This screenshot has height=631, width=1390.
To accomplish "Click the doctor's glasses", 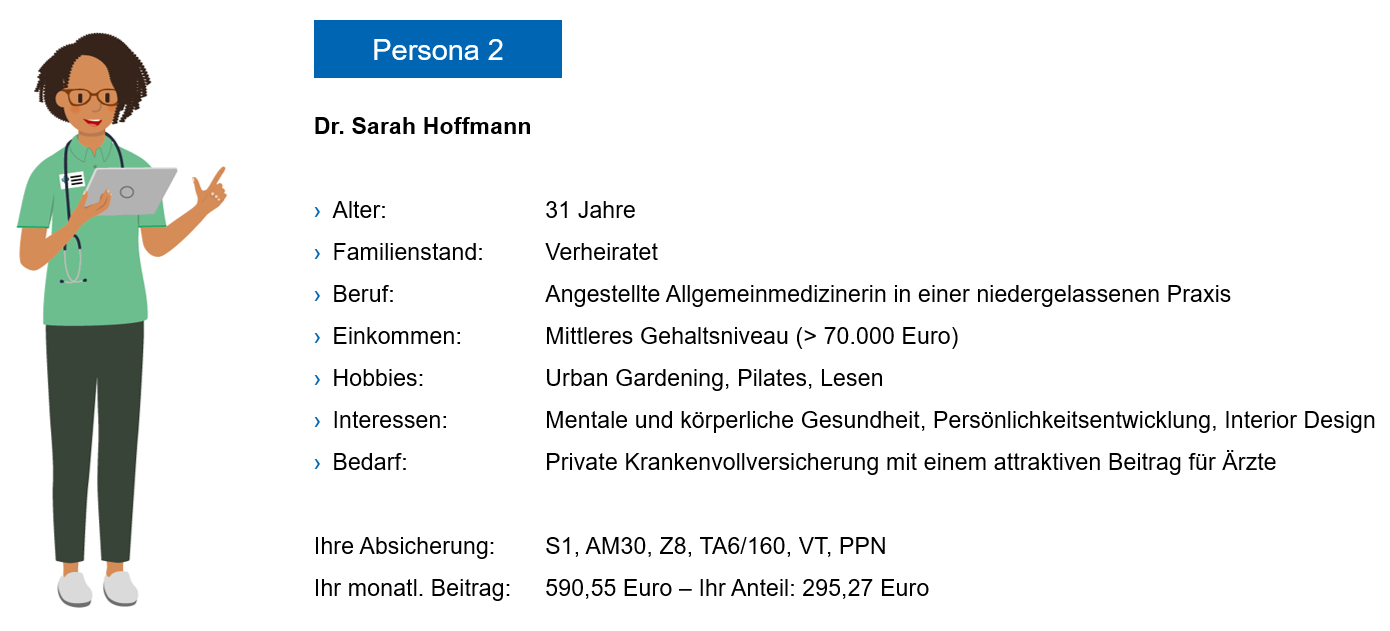I will pos(90,97).
